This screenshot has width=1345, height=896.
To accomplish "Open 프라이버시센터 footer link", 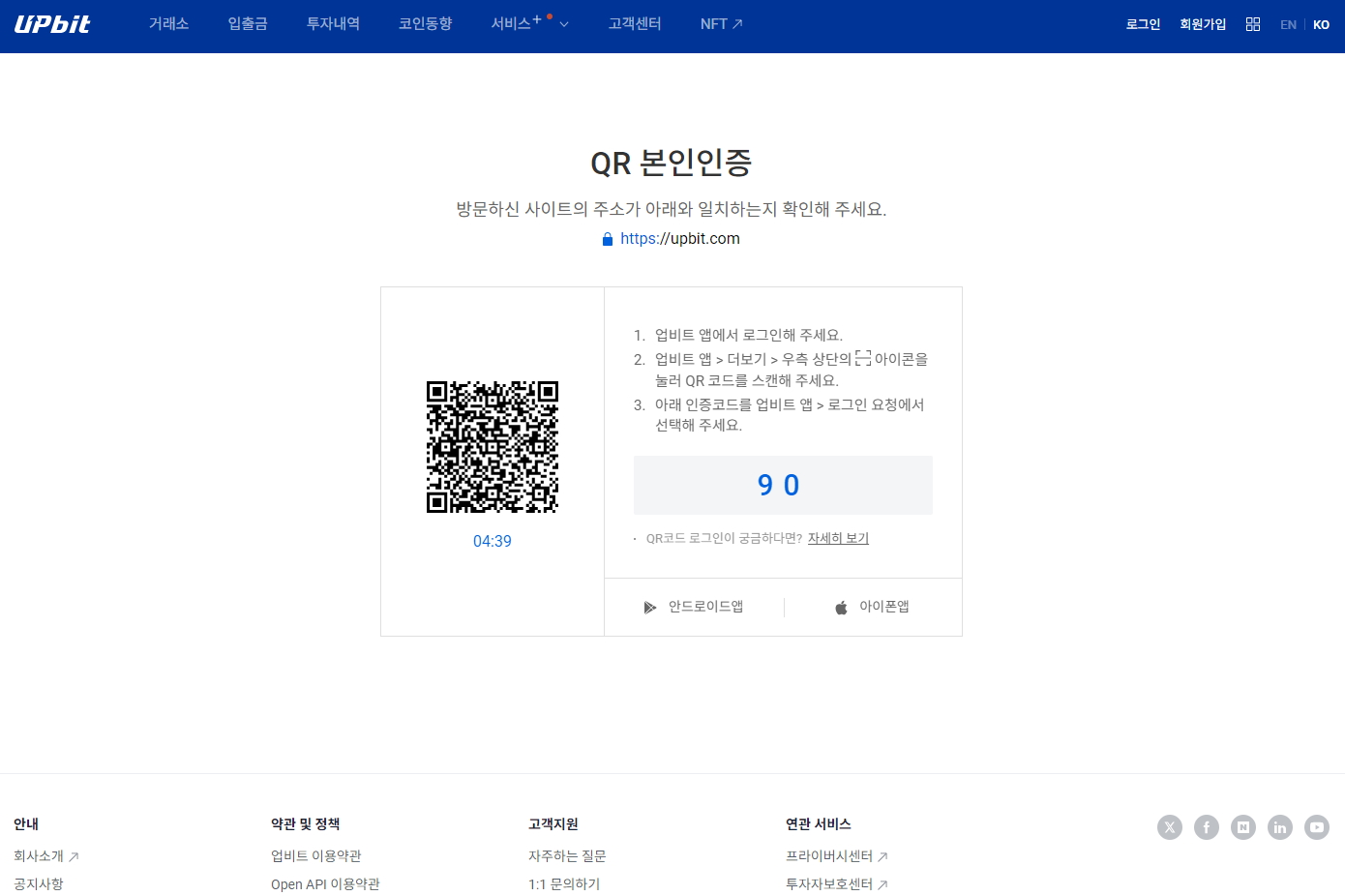I will tap(837, 856).
